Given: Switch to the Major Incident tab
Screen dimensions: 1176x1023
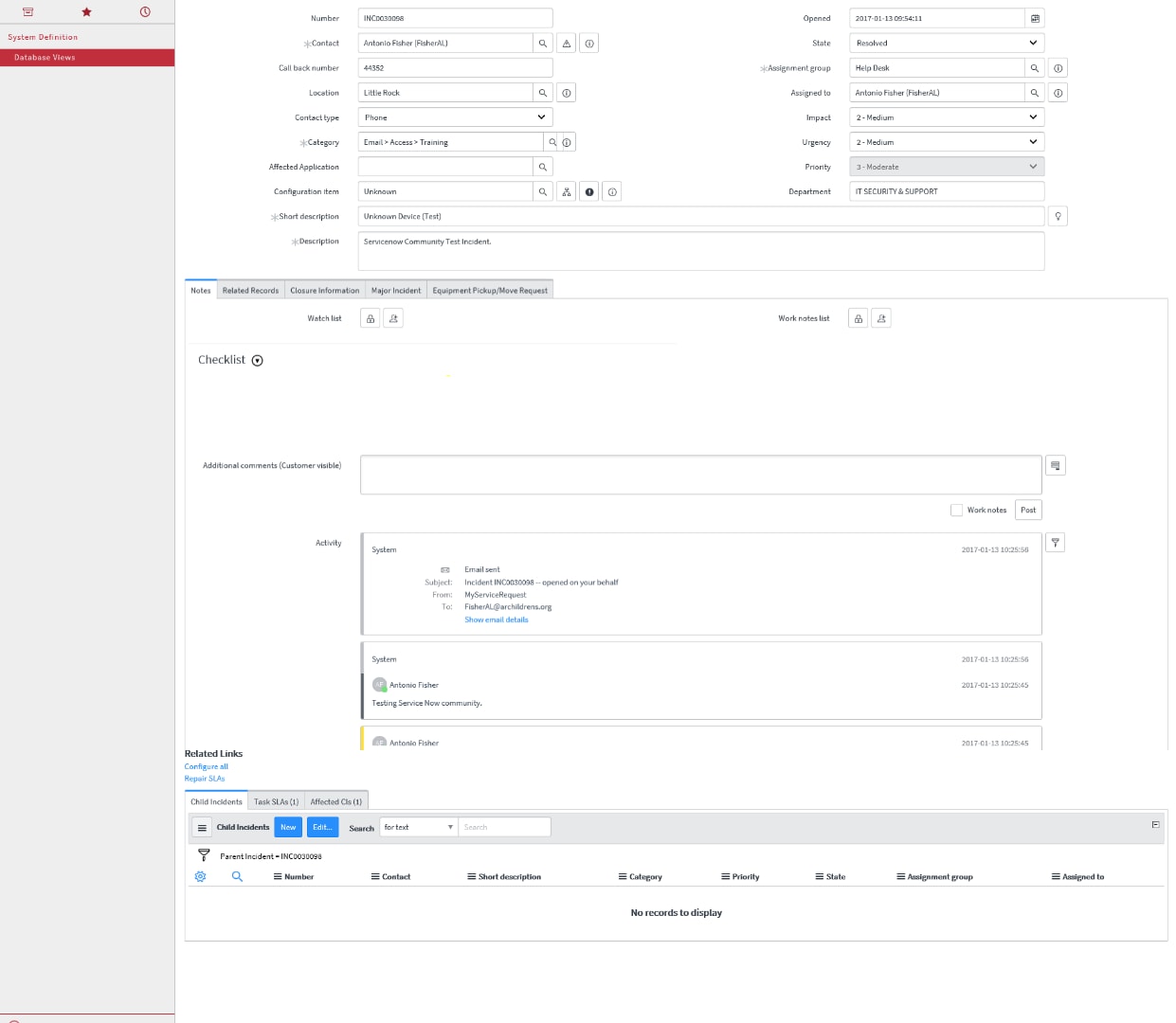Looking at the screenshot, I should [x=396, y=291].
